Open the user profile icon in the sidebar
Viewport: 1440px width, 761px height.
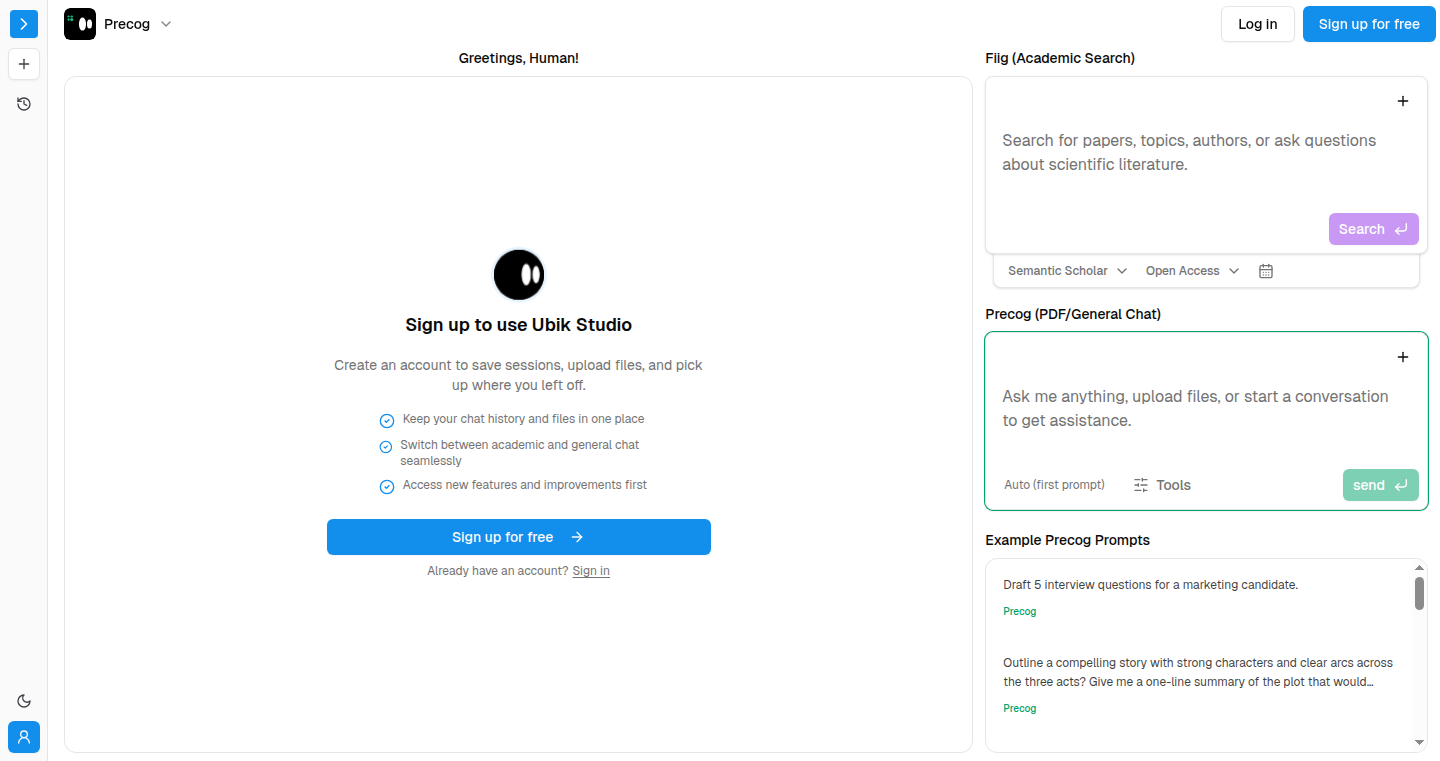24,737
